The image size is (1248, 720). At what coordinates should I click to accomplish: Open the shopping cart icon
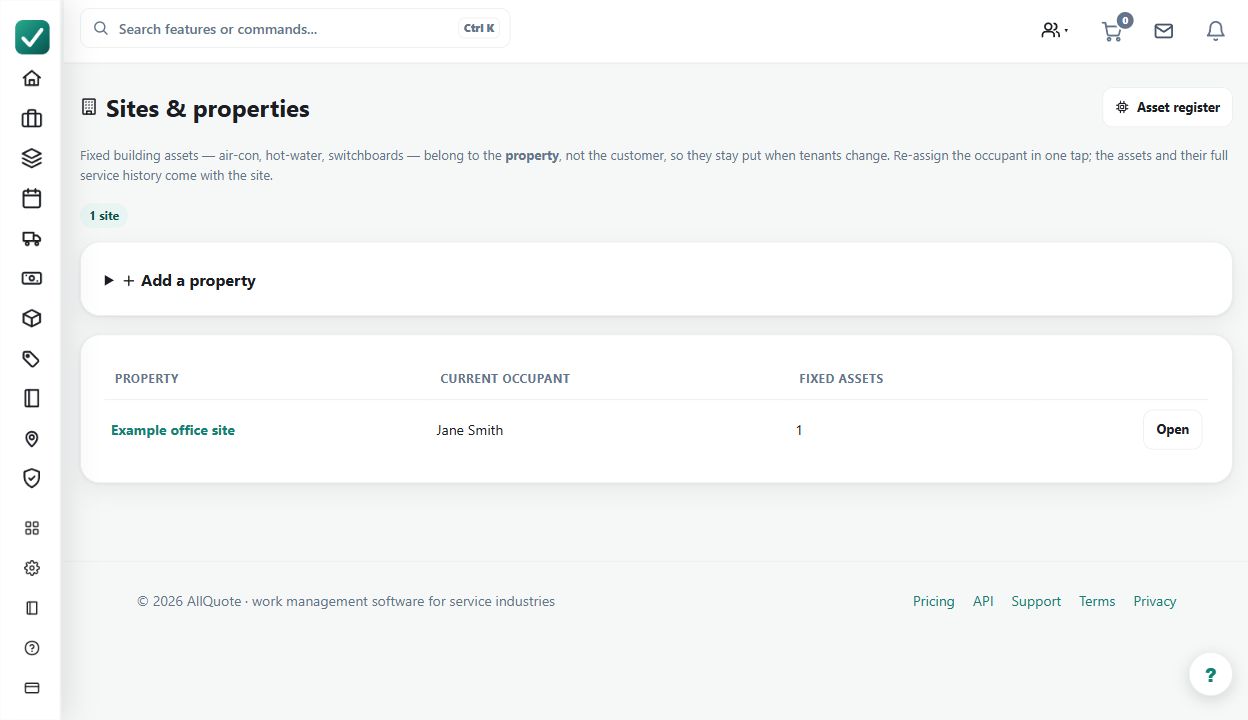[x=1112, y=31]
